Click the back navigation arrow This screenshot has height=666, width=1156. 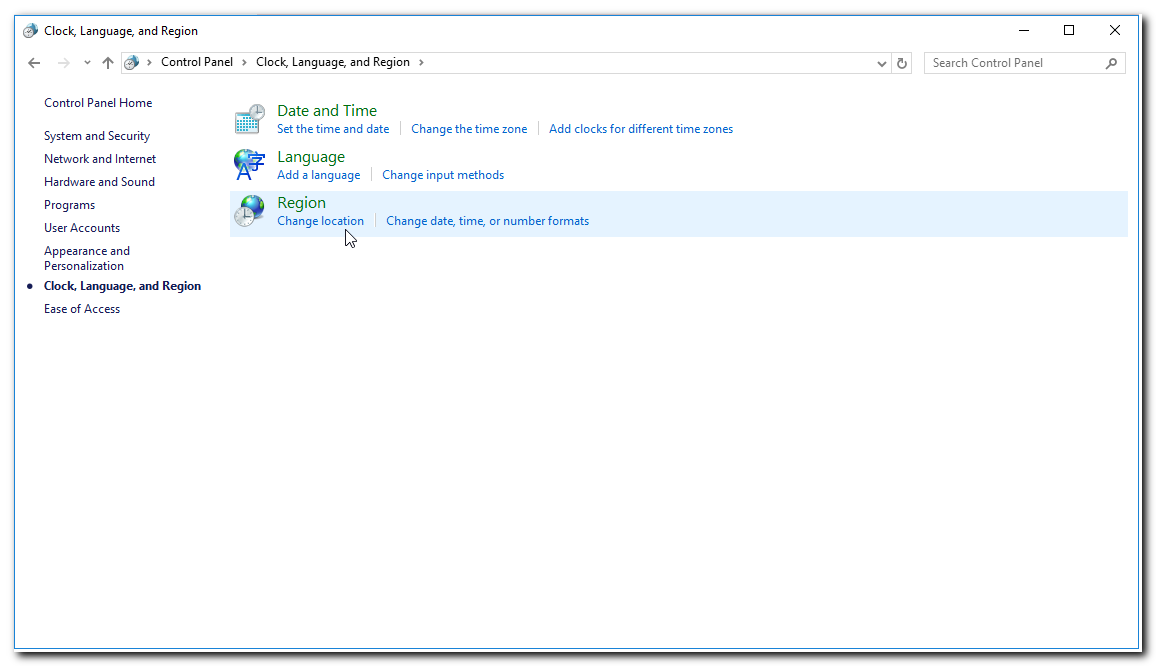34,62
